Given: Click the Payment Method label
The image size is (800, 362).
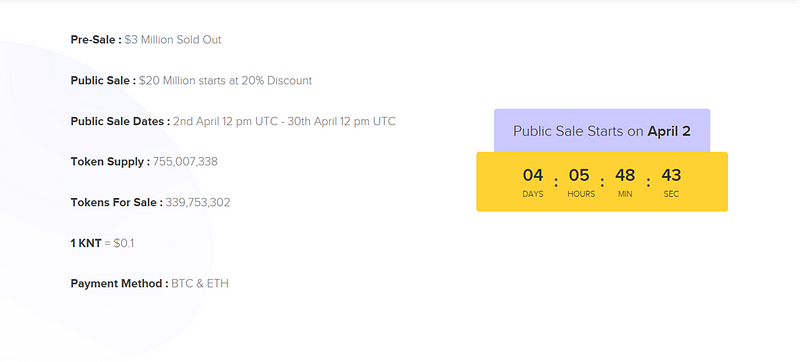Looking at the screenshot, I should pos(119,283).
